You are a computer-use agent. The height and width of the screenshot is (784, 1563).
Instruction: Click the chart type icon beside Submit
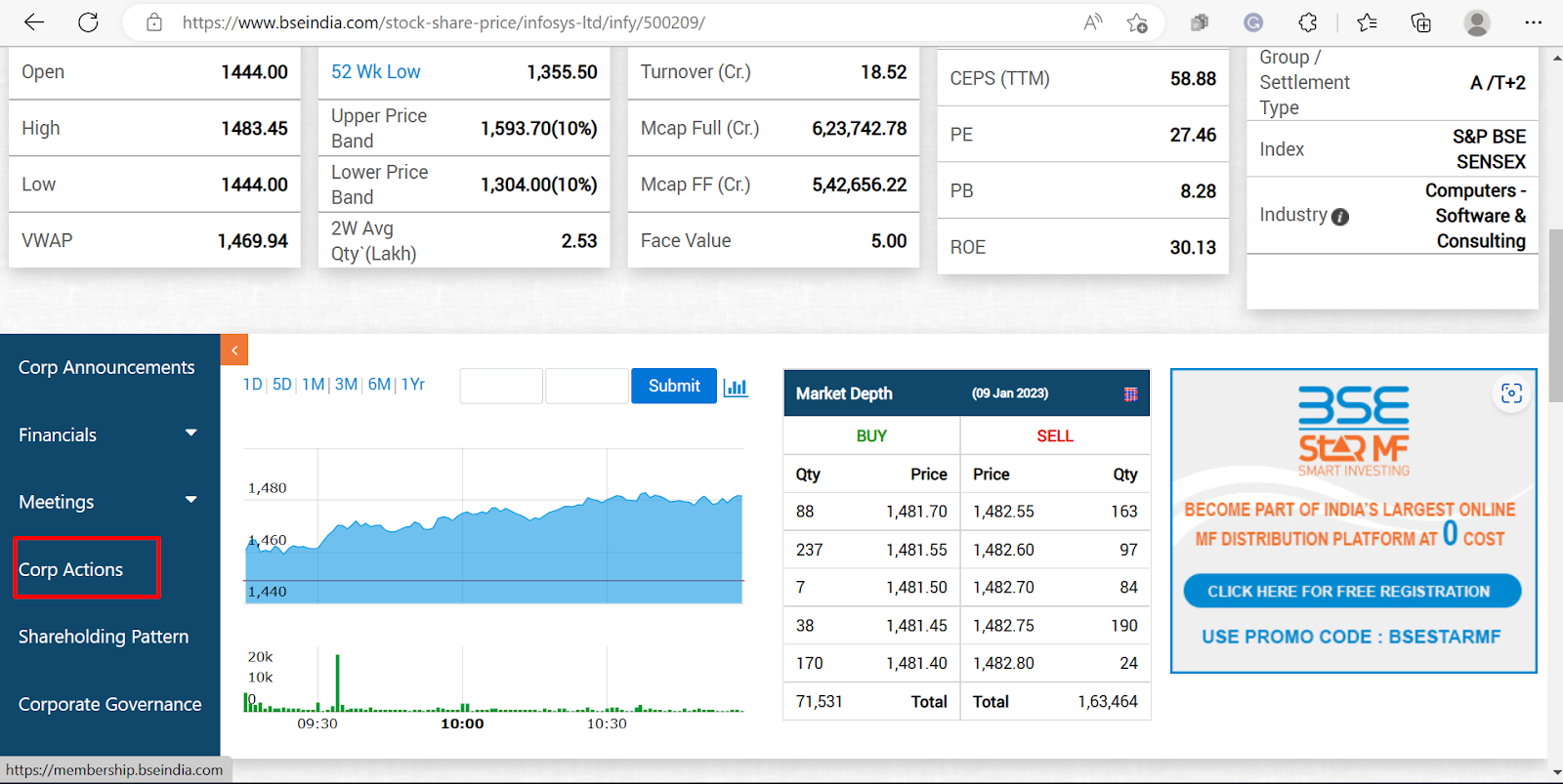(736, 387)
